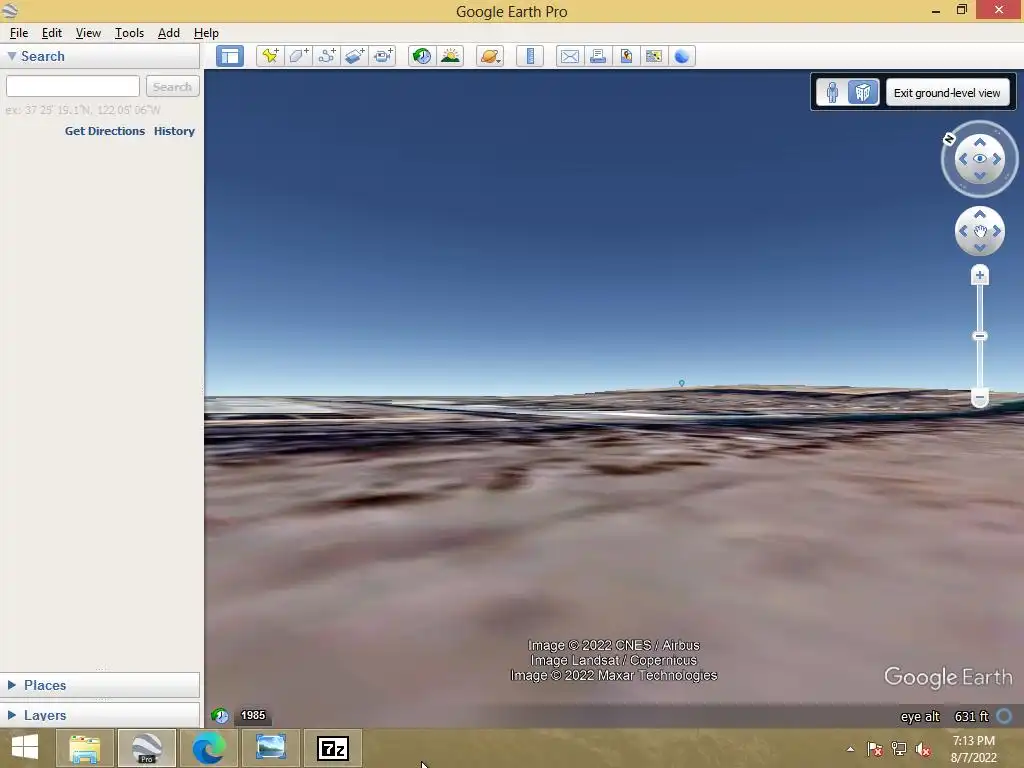This screenshot has width=1024, height=768.
Task: Add a placemark with pushpin icon
Action: [270, 56]
